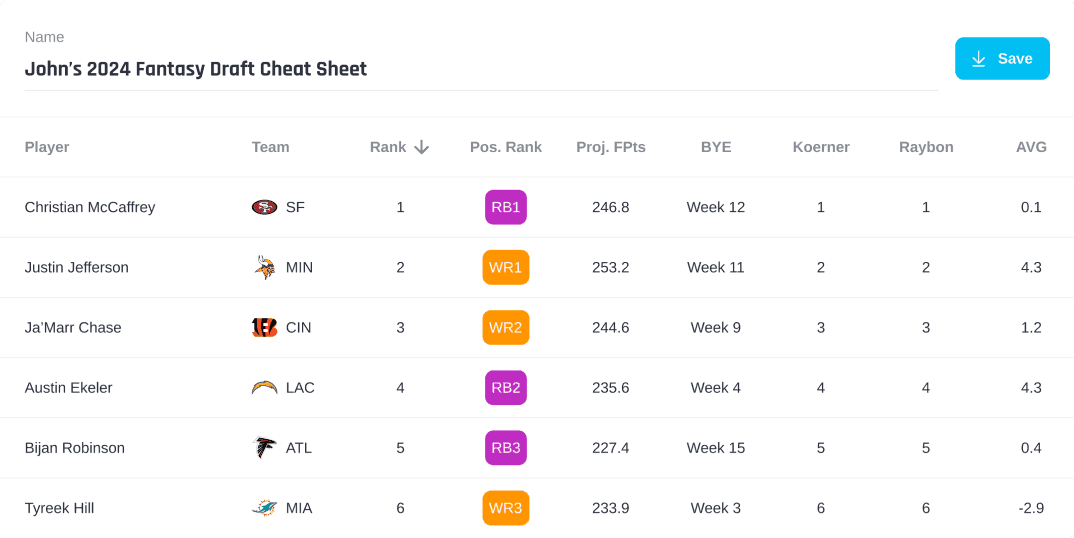
Task: Click the San Francisco 49ers team logo
Action: click(264, 207)
